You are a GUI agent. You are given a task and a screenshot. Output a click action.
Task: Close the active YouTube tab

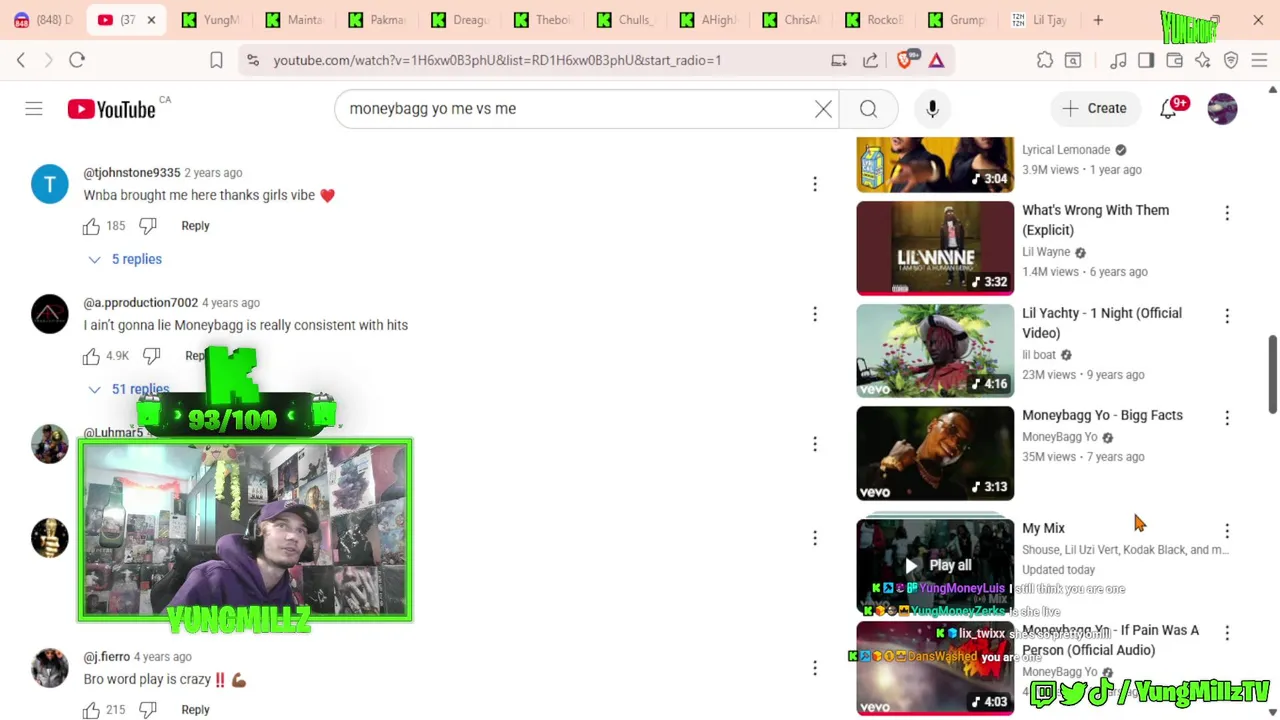pyautogui.click(x=151, y=20)
